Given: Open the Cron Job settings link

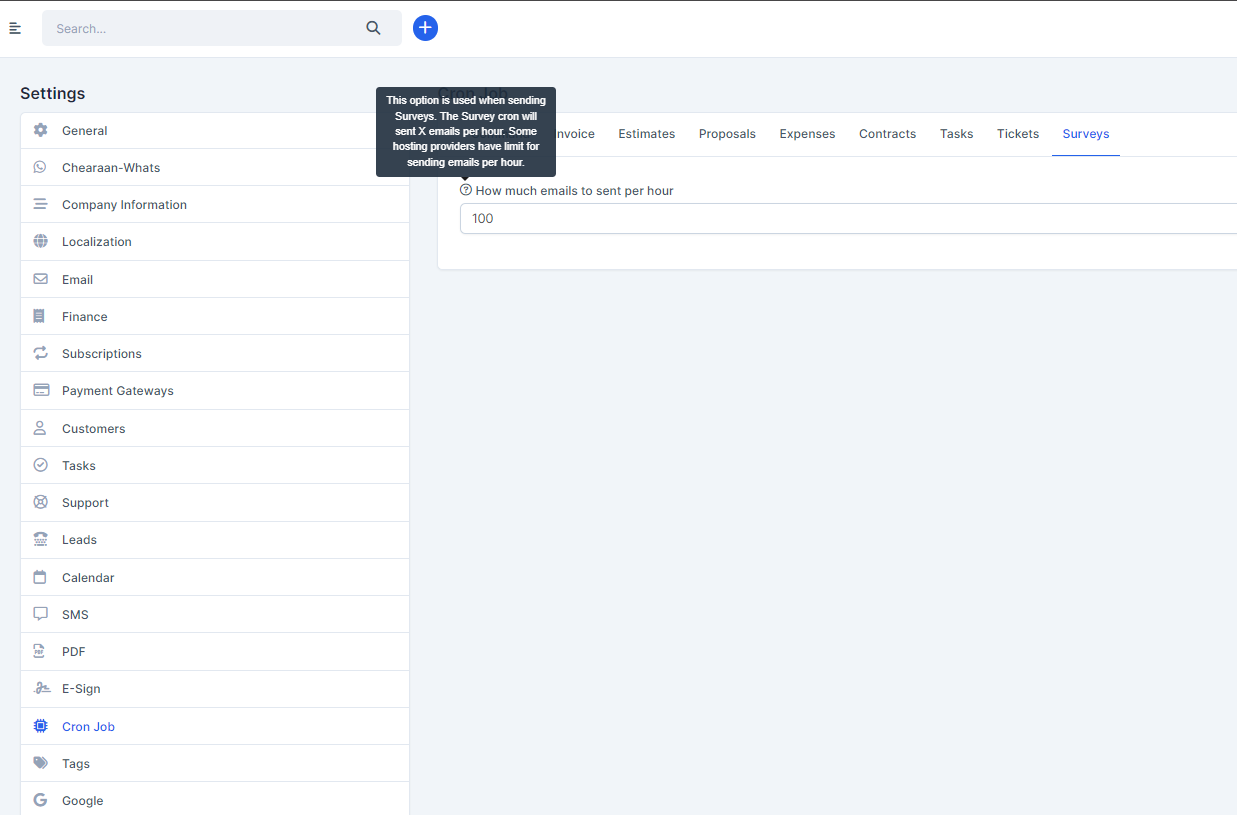Looking at the screenshot, I should (88, 727).
